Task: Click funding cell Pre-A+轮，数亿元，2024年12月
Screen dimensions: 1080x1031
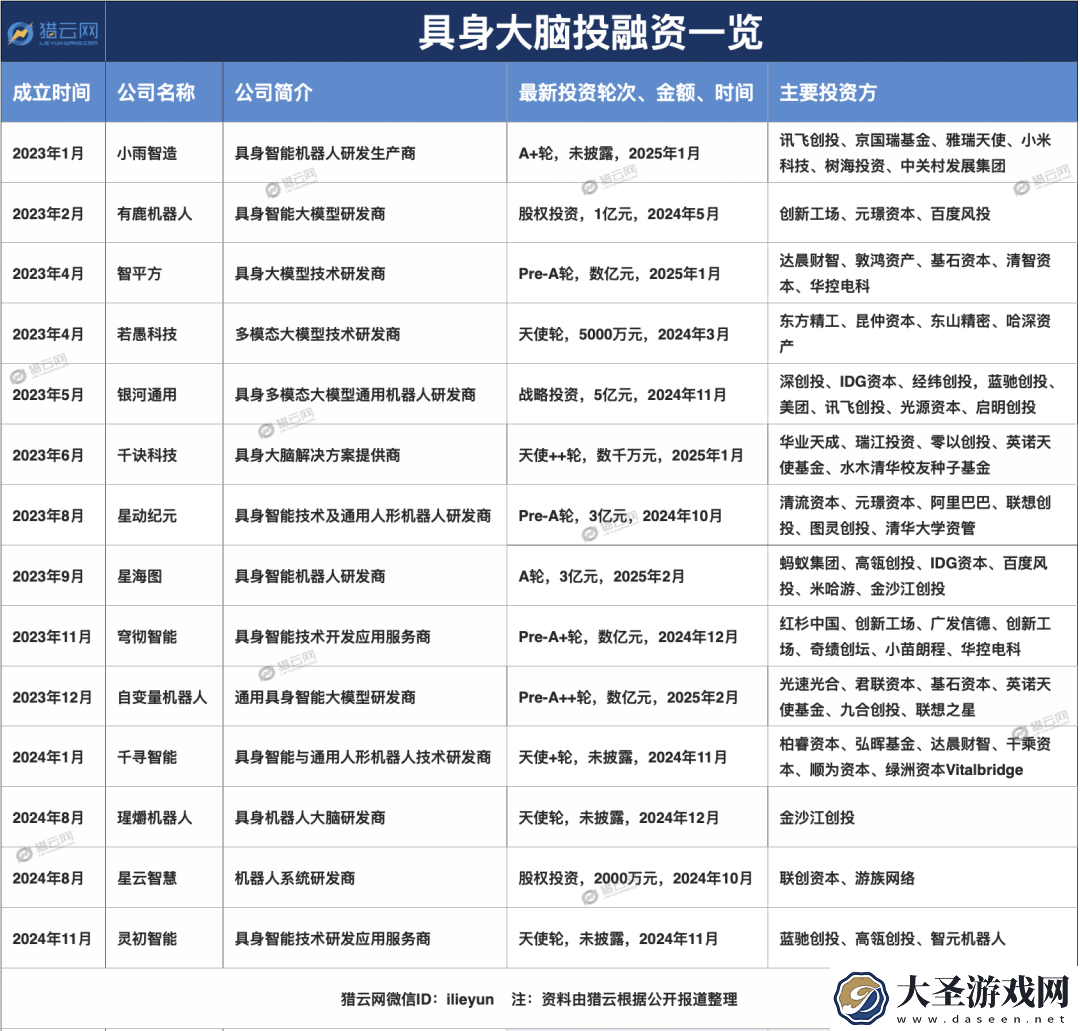Action: click(x=628, y=636)
